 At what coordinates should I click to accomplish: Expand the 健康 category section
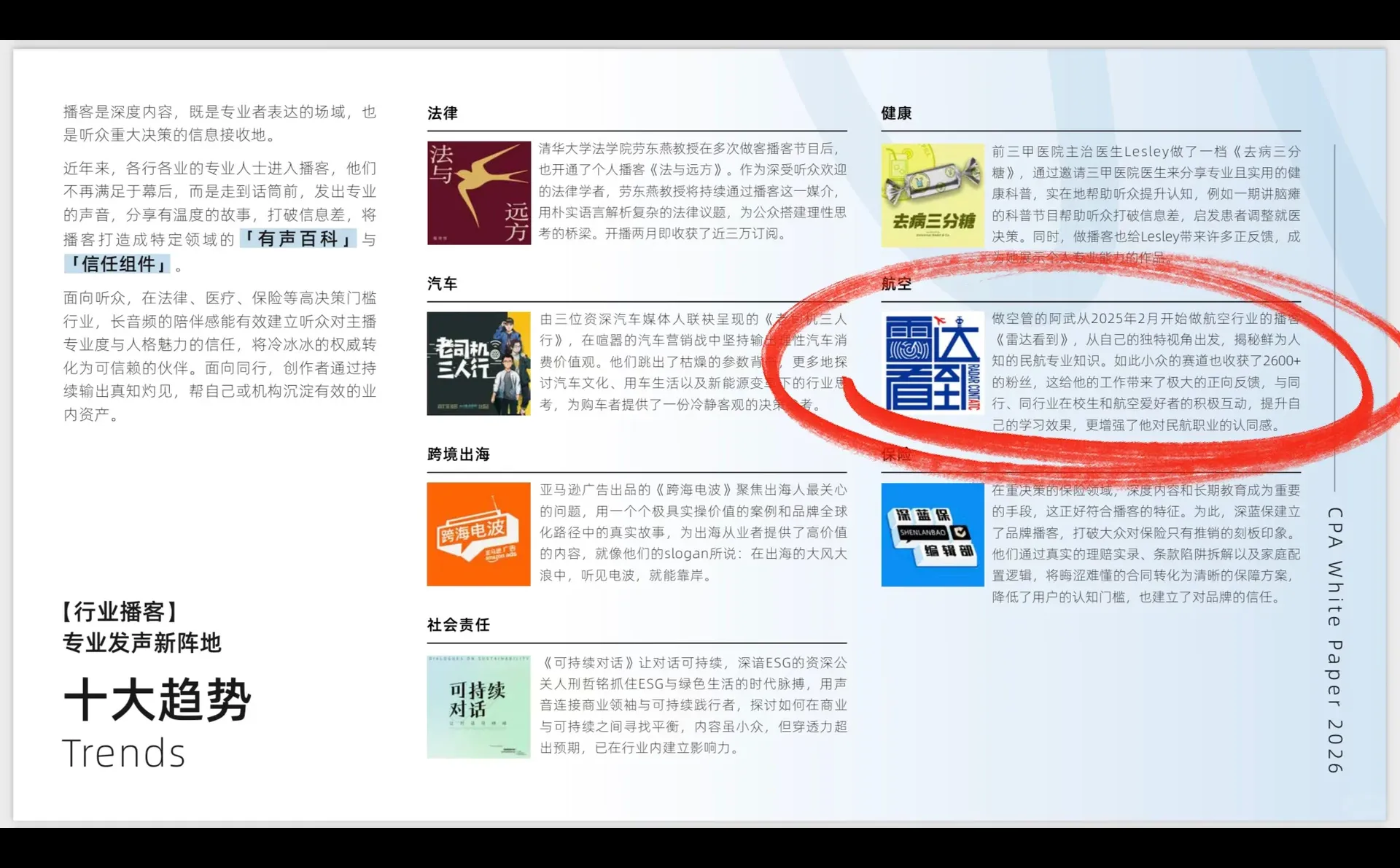(895, 114)
